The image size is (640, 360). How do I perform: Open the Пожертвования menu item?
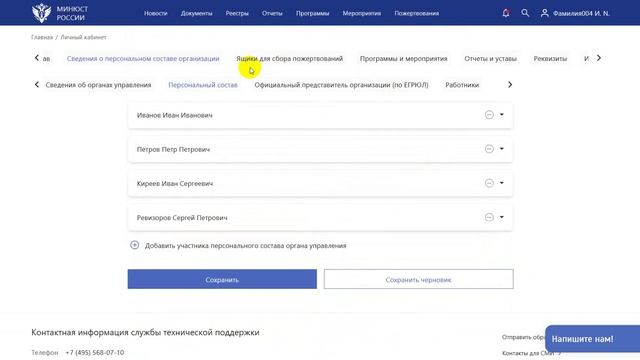416,13
